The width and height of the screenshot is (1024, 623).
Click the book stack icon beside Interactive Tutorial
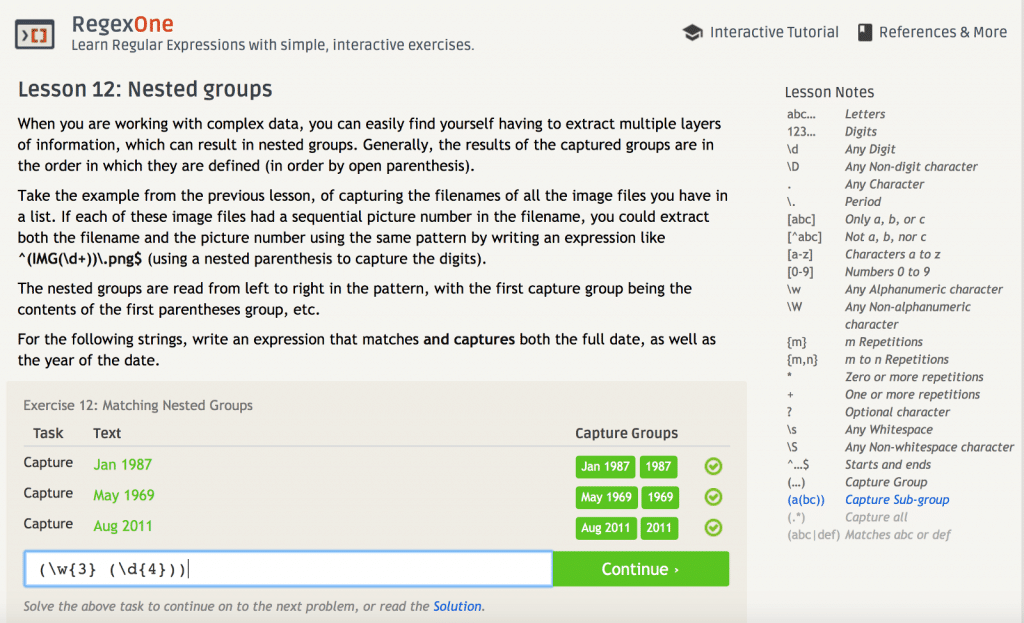pos(692,31)
